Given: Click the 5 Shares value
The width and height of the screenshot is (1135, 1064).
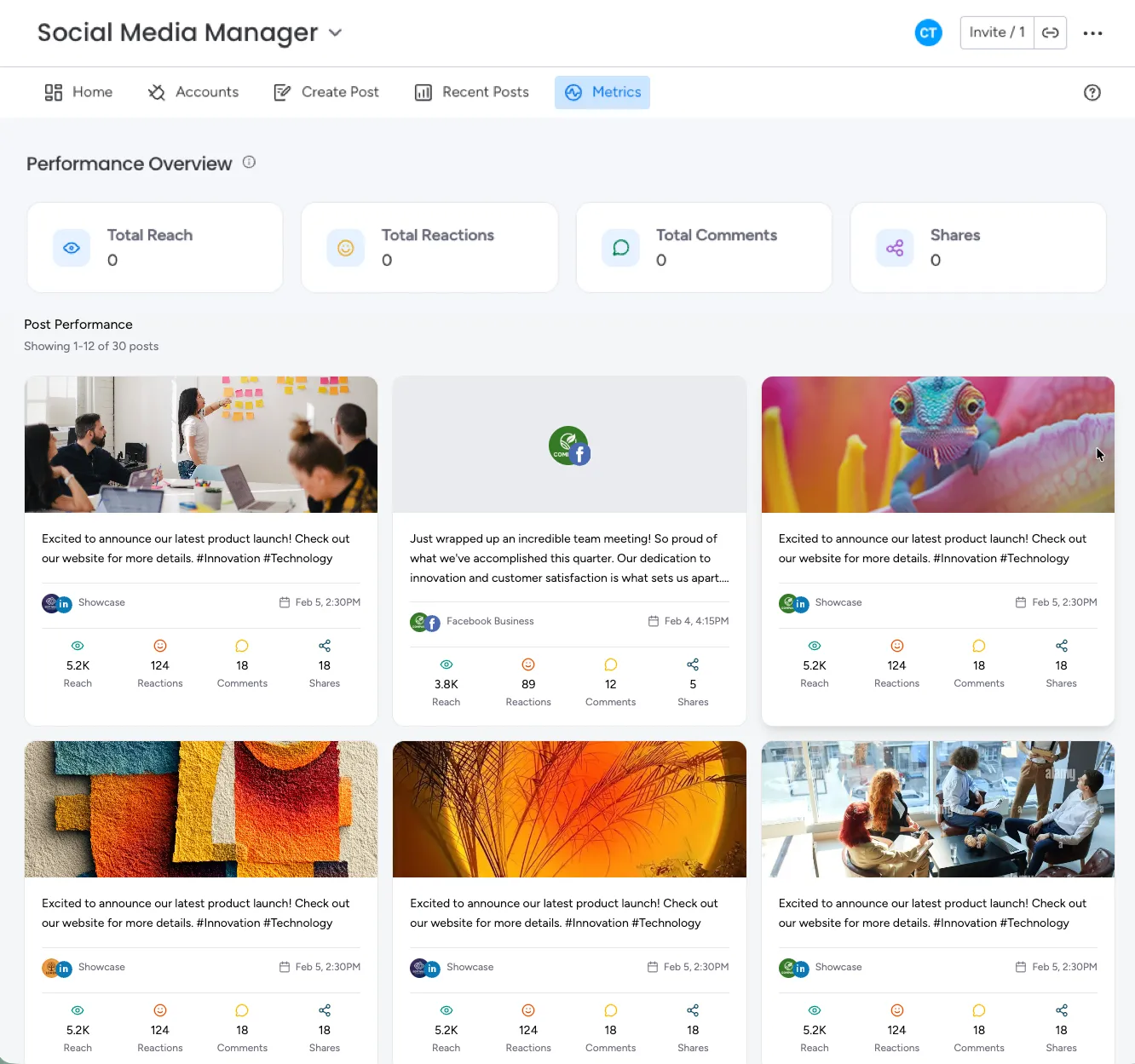Looking at the screenshot, I should tap(693, 684).
